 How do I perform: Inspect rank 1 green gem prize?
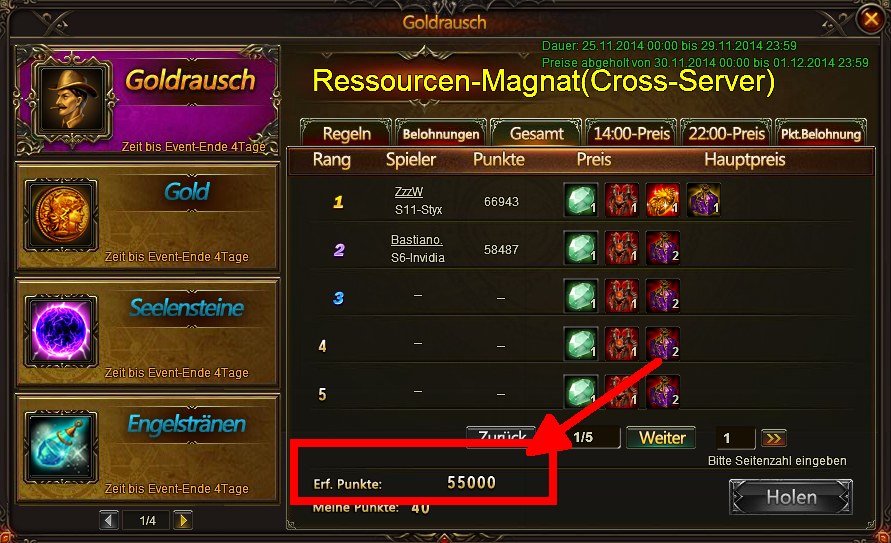point(580,200)
